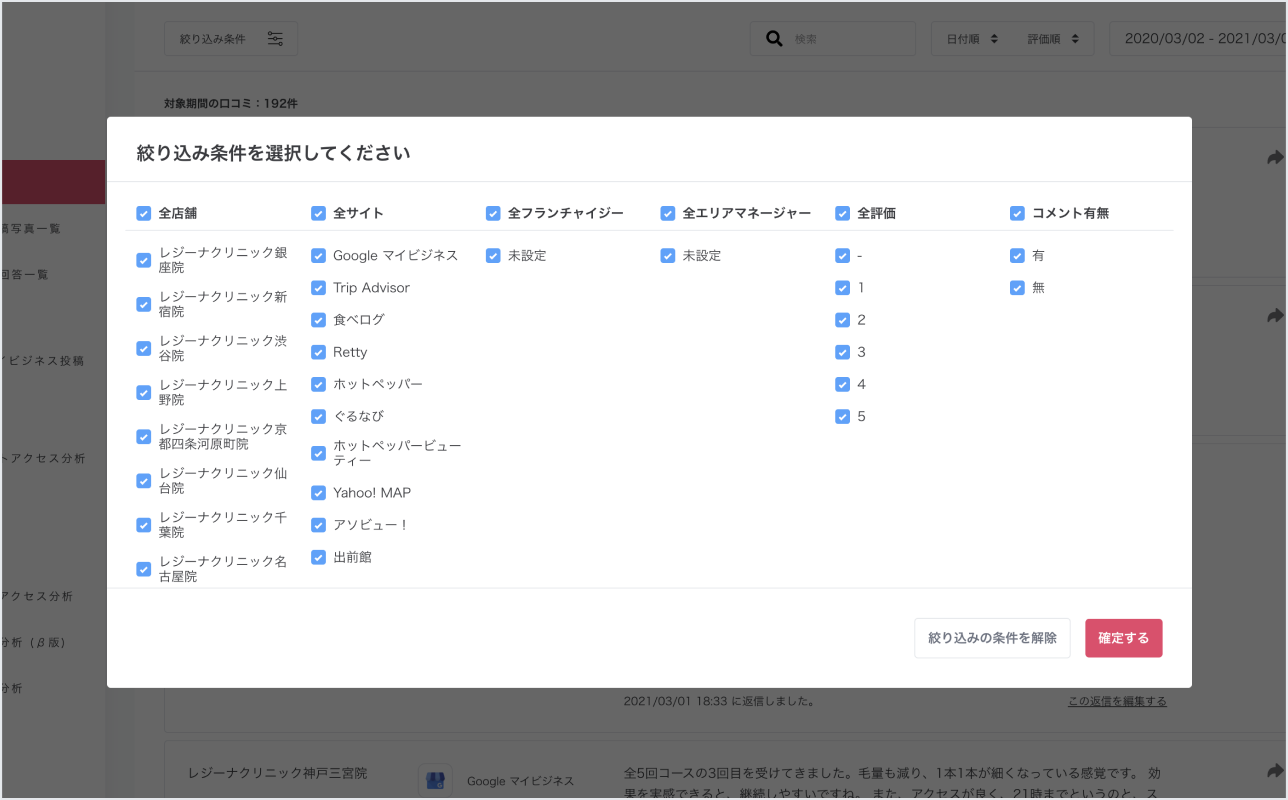Click the highlighted red sidebar item

pos(52,182)
